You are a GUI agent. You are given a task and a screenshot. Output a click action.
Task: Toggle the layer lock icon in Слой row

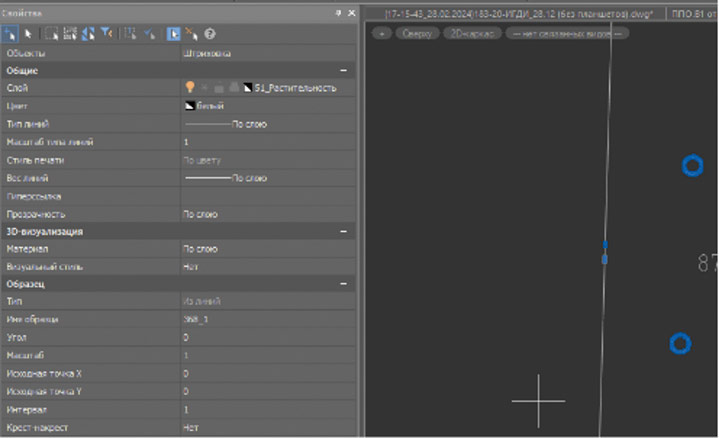pos(219,87)
